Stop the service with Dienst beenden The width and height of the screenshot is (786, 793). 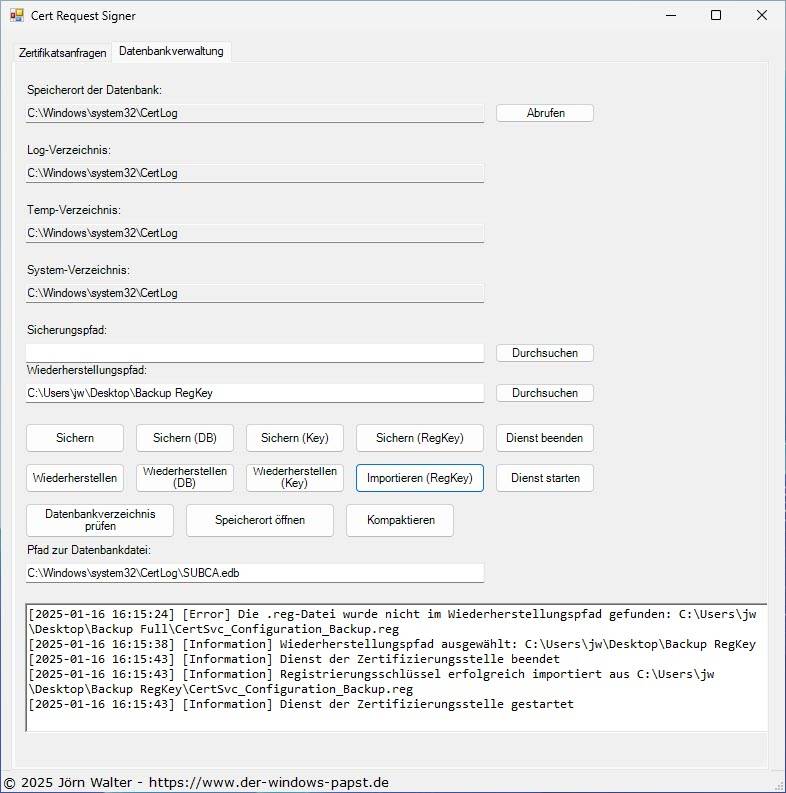[x=544, y=438]
